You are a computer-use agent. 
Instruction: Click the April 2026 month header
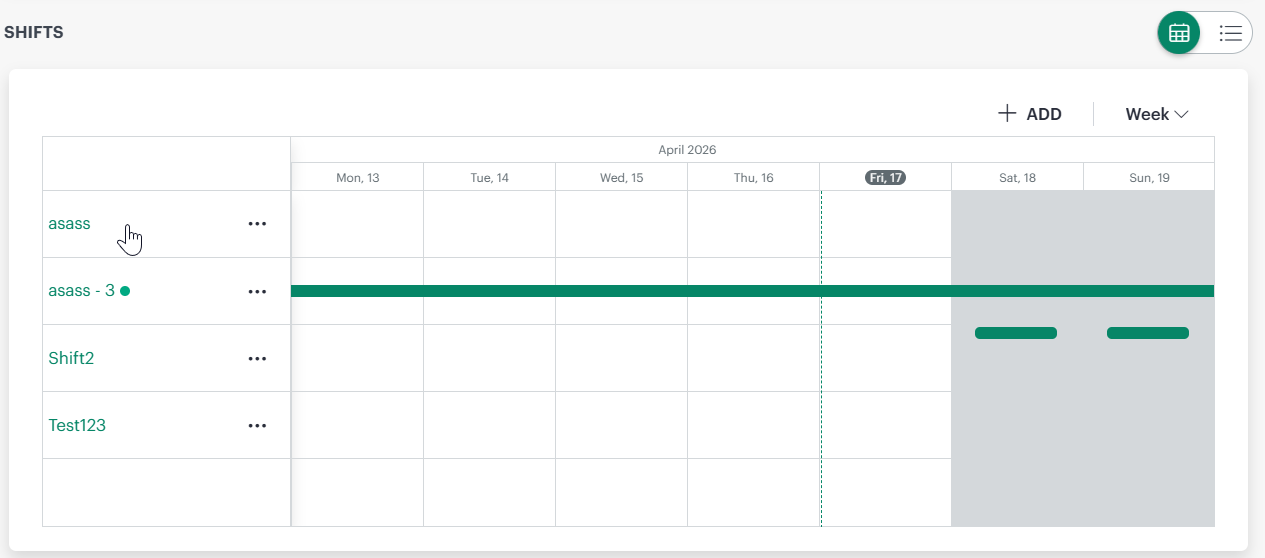[x=687, y=150]
